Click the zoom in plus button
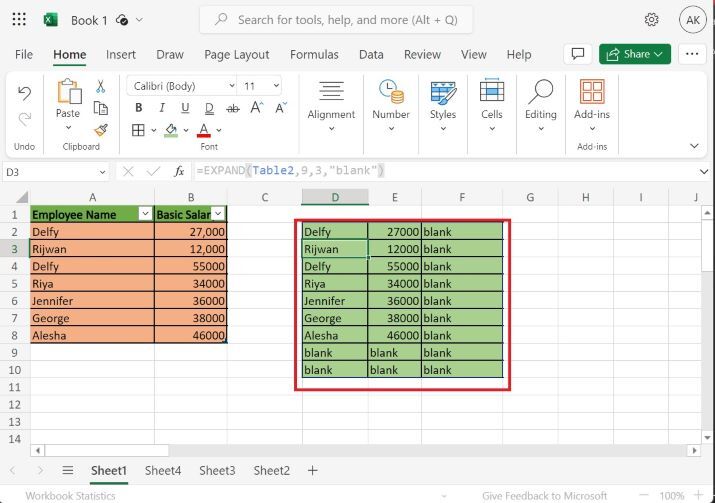The width and height of the screenshot is (715, 503). (x=698, y=495)
